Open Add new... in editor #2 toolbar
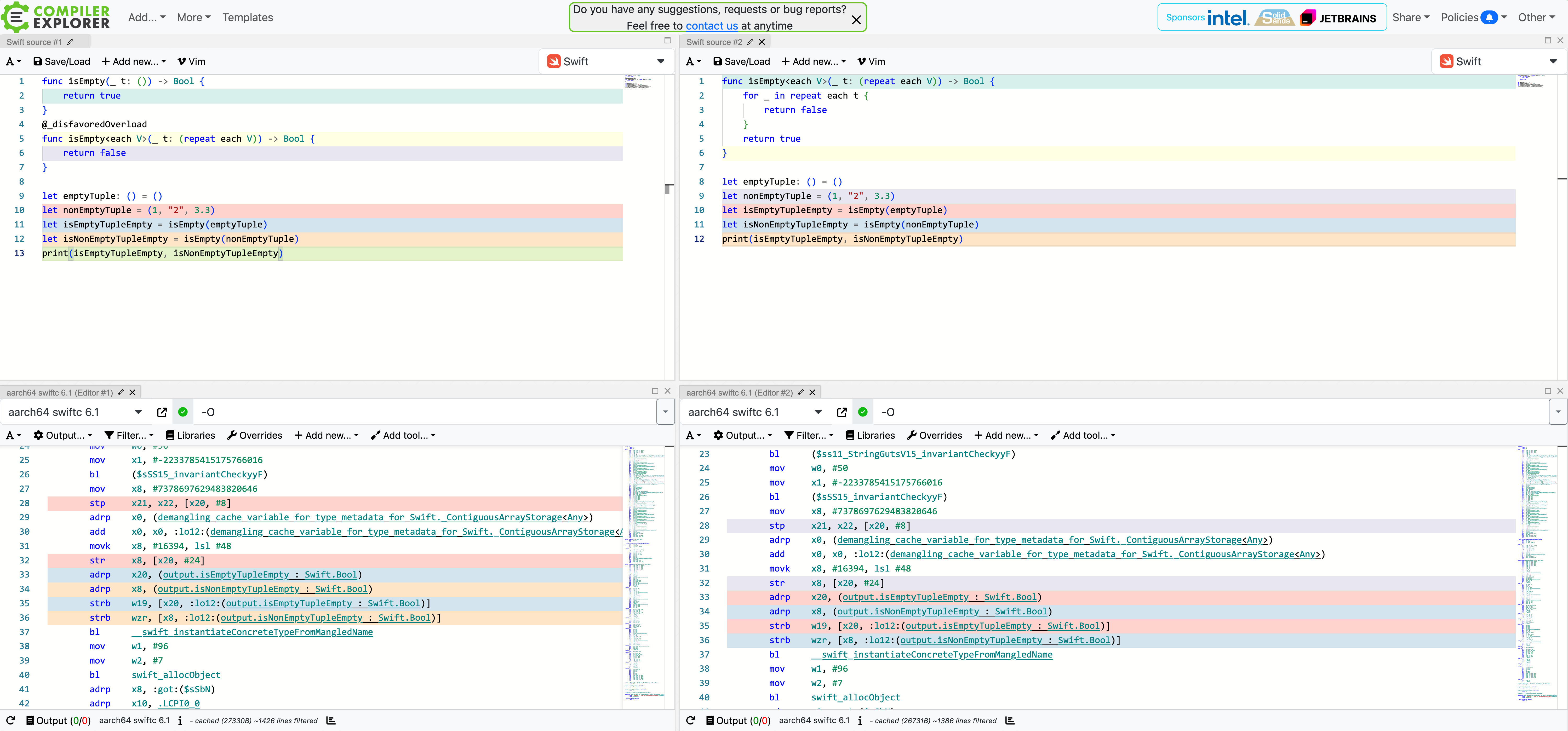The image size is (1568, 731). 813,61
